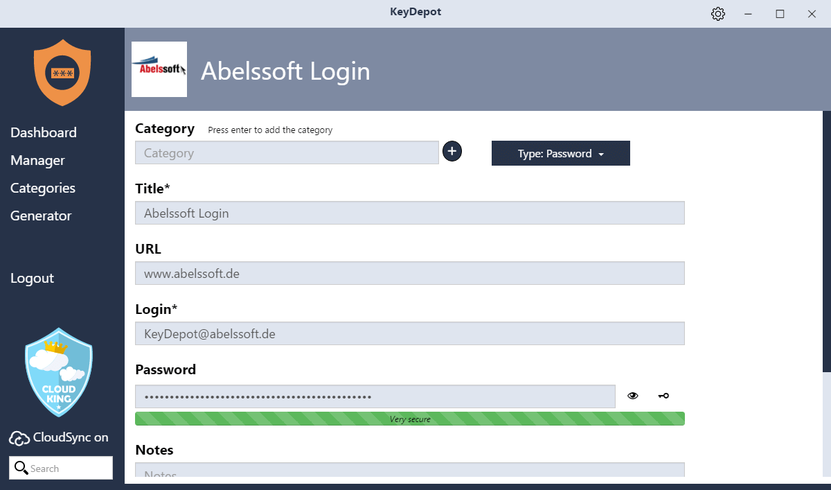Close the KeyDepot window

pyautogui.click(x=811, y=14)
